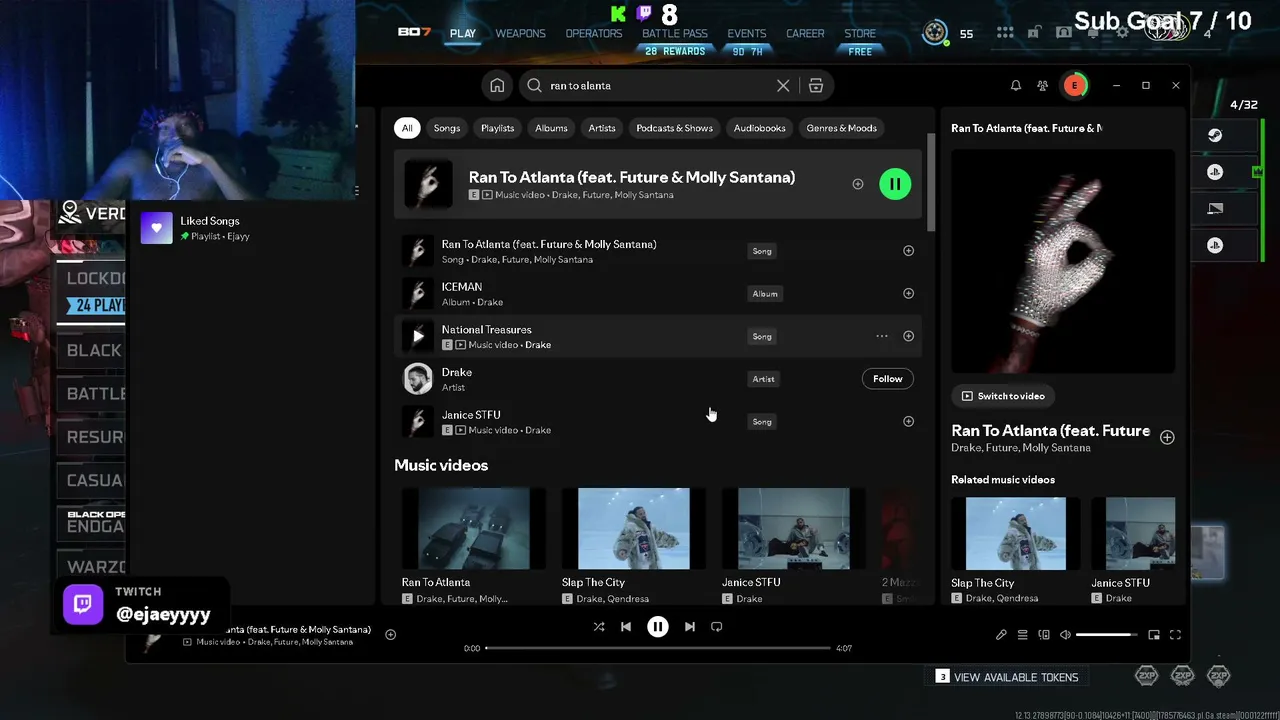Open the Janice STFU result title
This screenshot has width=1280, height=720.
click(x=471, y=415)
